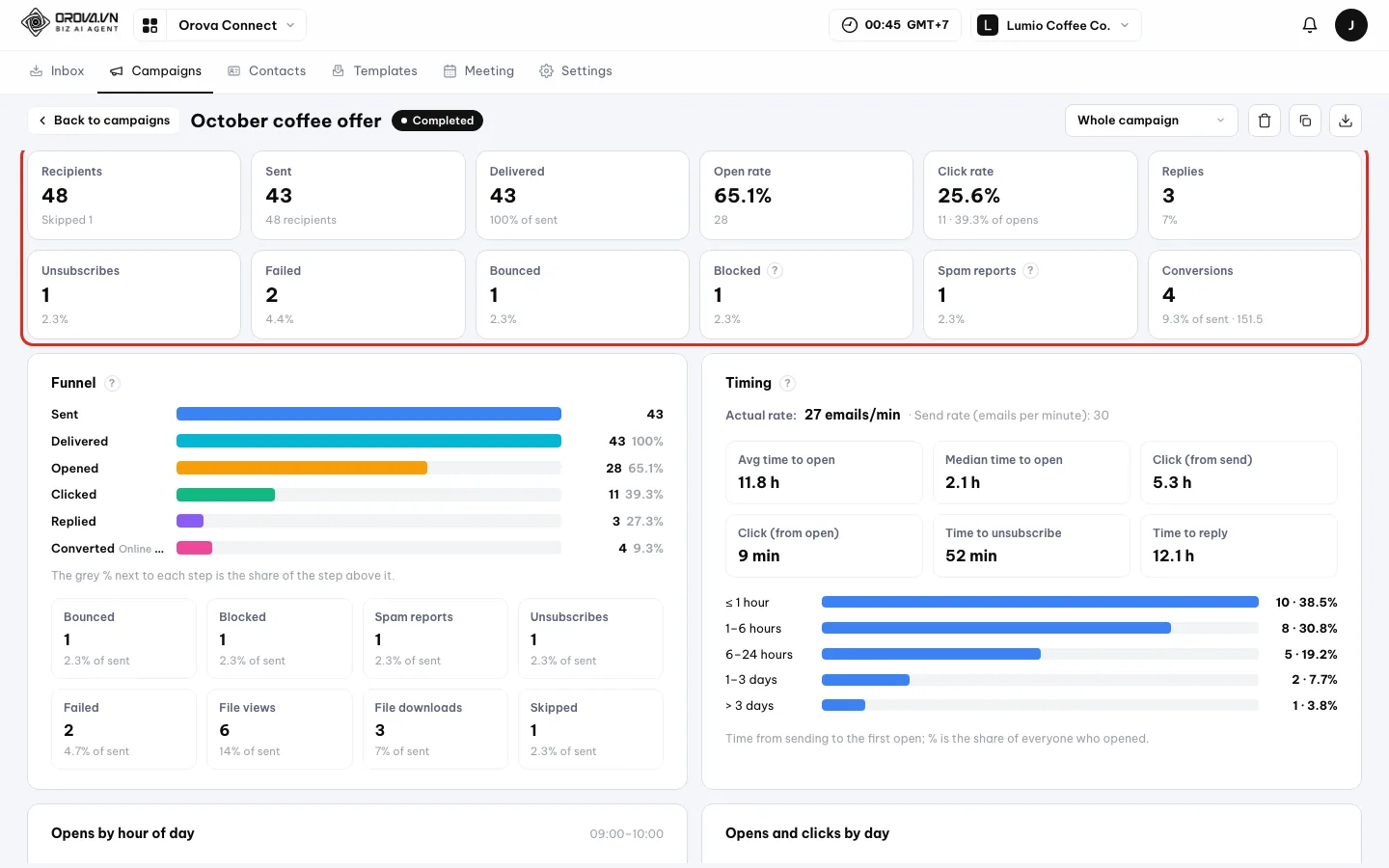The width and height of the screenshot is (1389, 868).
Task: Show the Blocked metric help icon
Action: coord(775,271)
